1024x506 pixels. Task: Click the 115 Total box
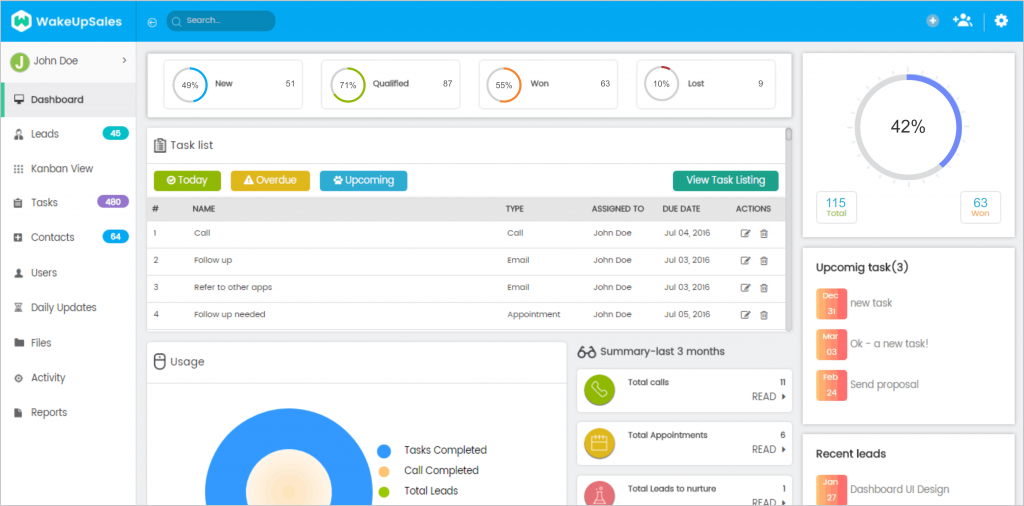pyautogui.click(x=837, y=208)
